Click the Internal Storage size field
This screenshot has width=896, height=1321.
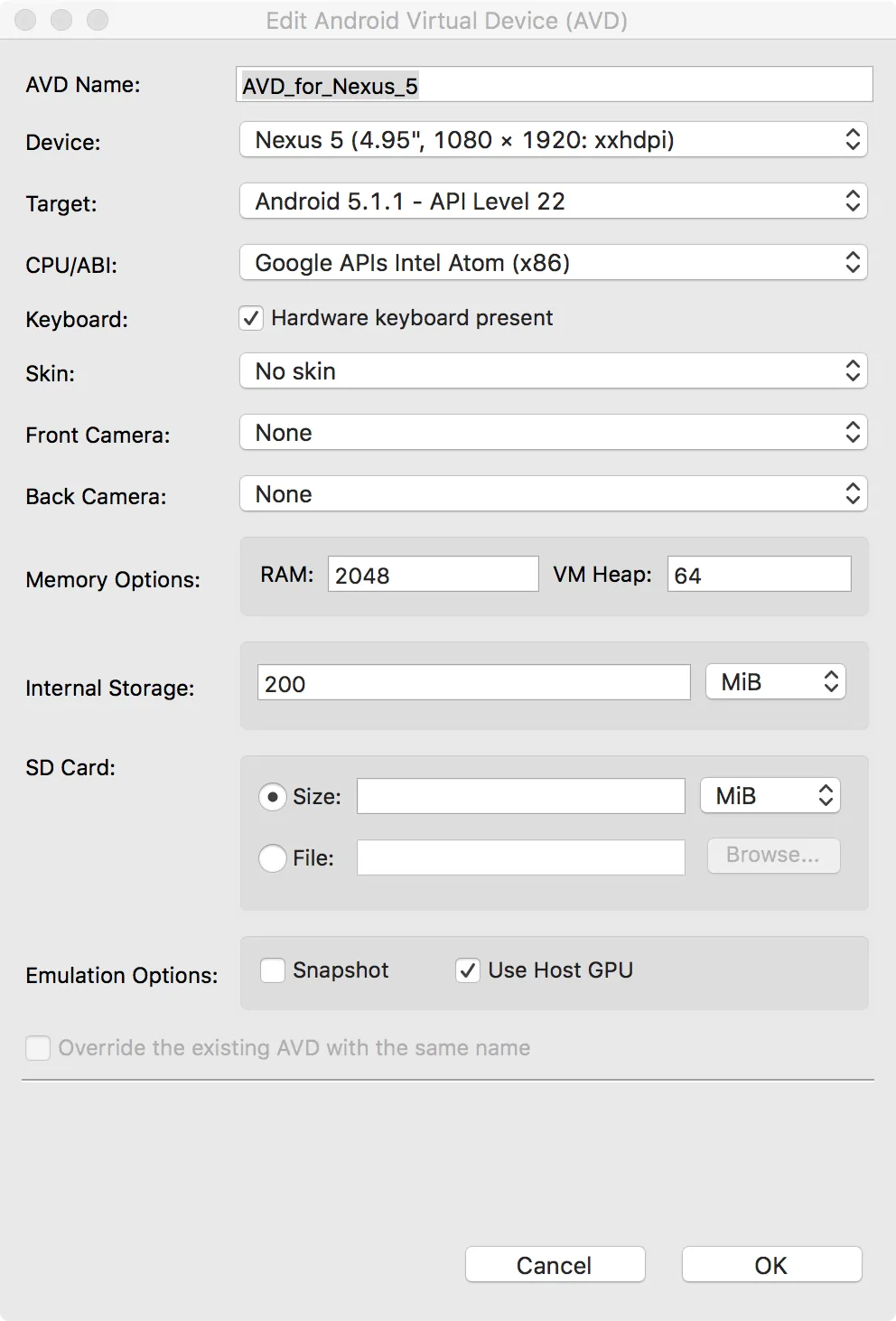click(473, 683)
